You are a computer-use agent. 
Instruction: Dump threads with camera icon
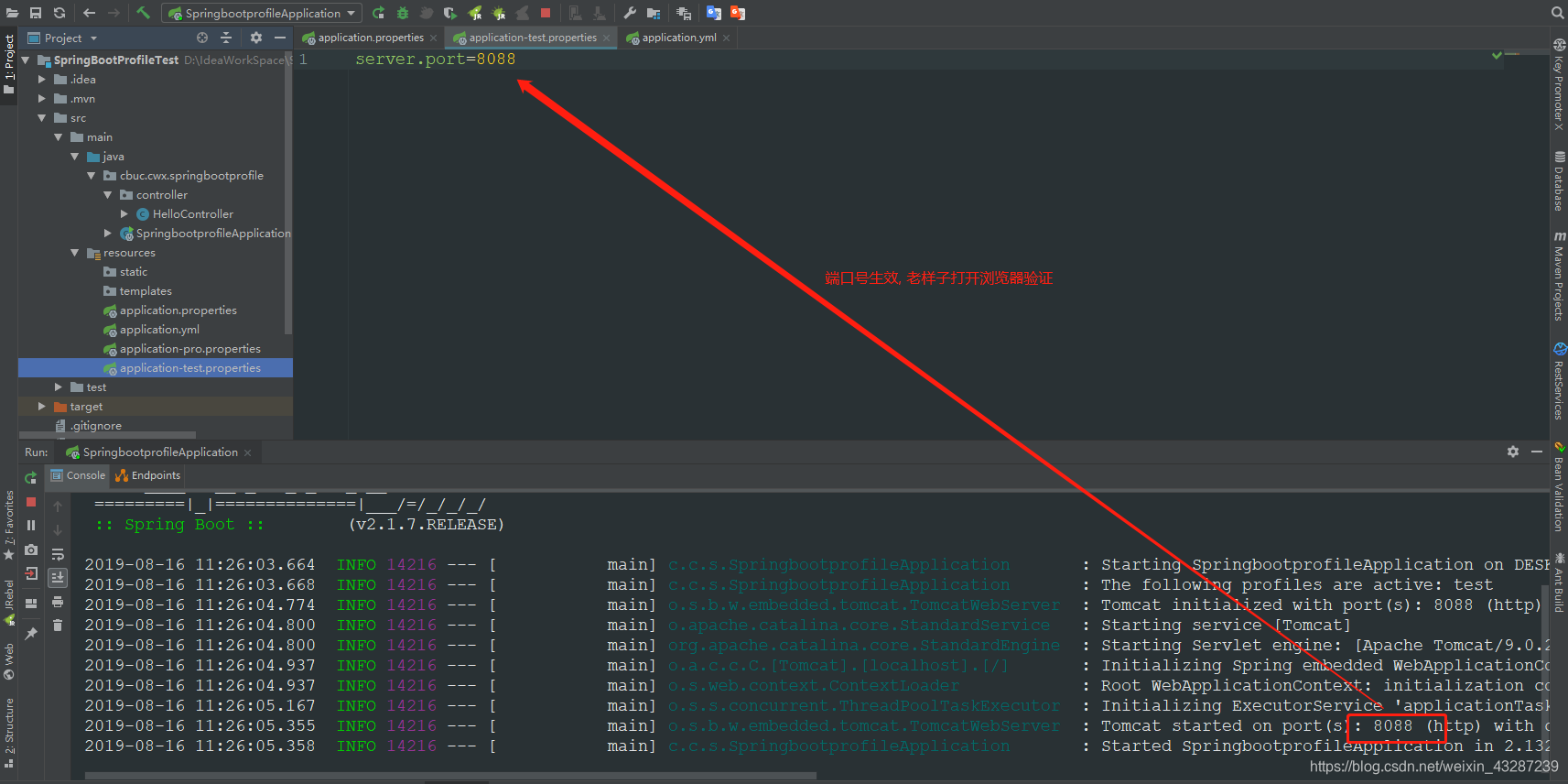[x=30, y=550]
